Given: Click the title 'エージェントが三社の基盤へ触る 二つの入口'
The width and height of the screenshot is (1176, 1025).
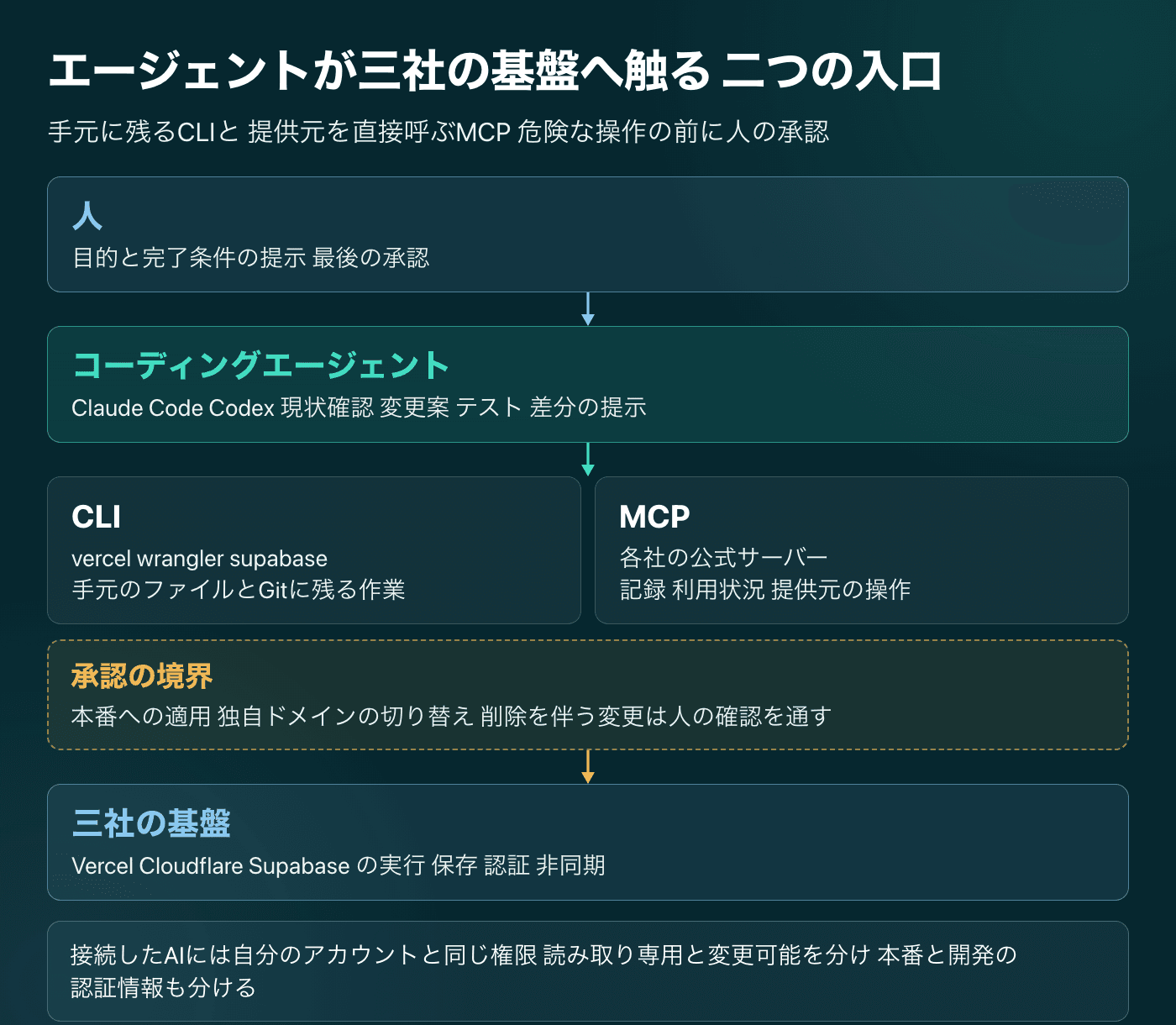Looking at the screenshot, I should pos(495,71).
